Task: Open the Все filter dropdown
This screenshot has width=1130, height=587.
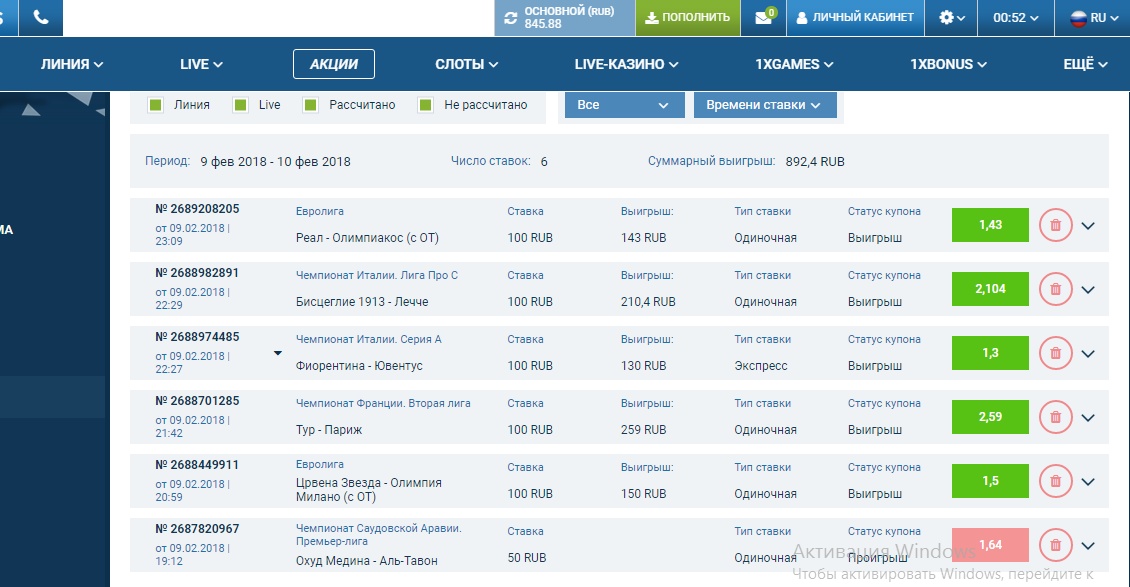Action: tap(624, 105)
